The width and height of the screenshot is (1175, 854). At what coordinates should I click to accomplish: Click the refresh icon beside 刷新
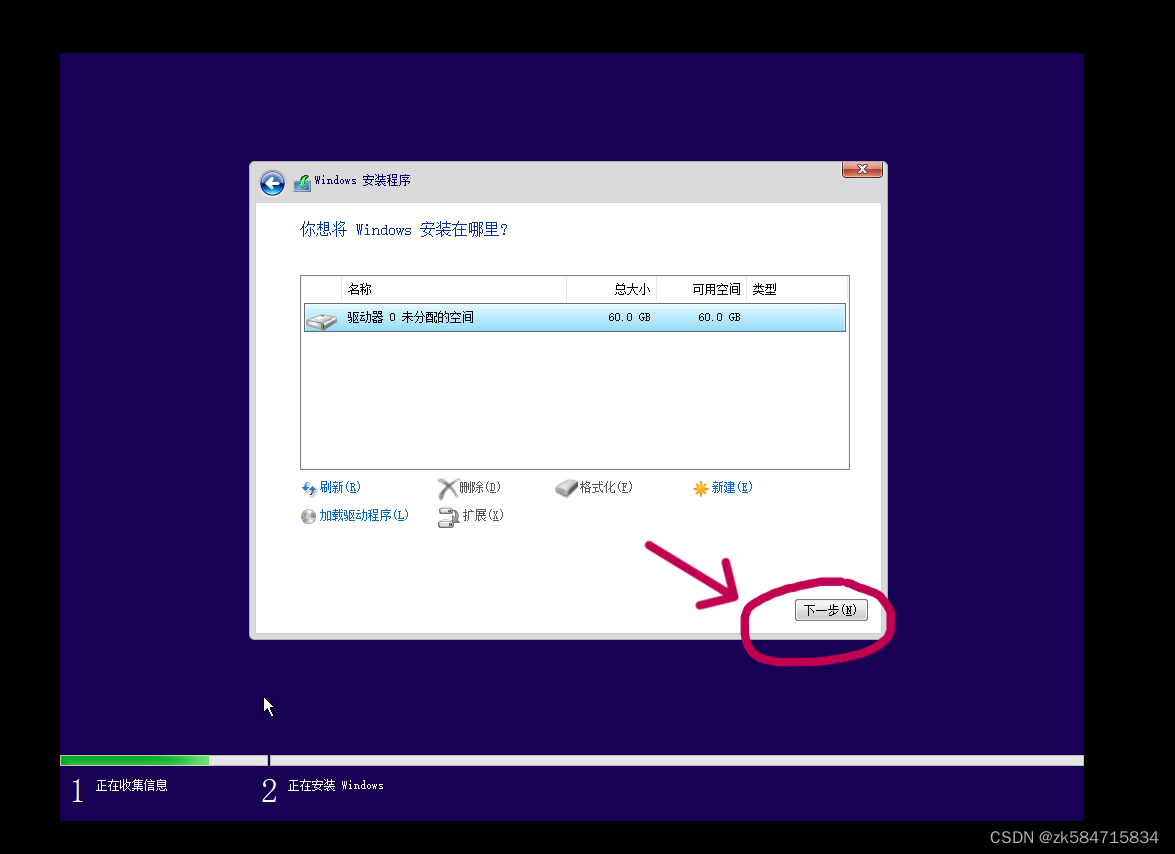(x=309, y=488)
